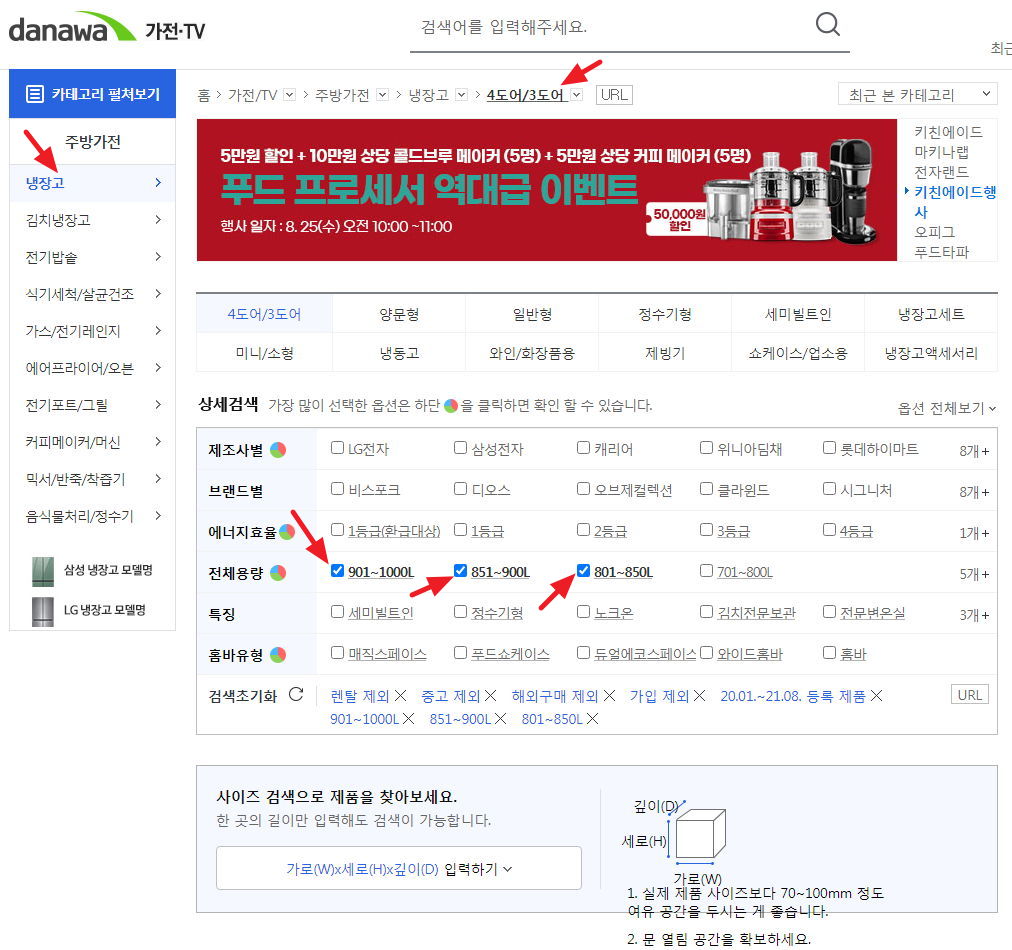Uncheck the 901~1000L capacity checkbox
The image size is (1012, 950).
(x=337, y=571)
